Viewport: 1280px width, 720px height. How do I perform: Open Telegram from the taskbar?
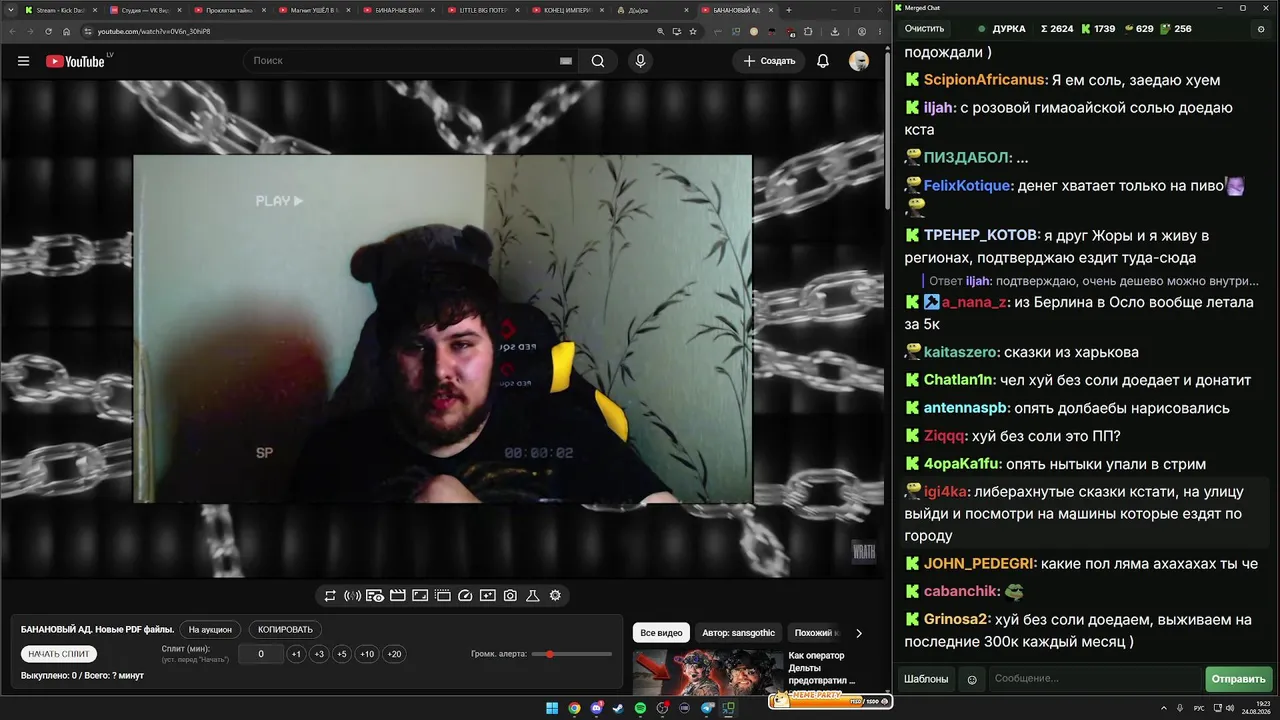coord(707,709)
